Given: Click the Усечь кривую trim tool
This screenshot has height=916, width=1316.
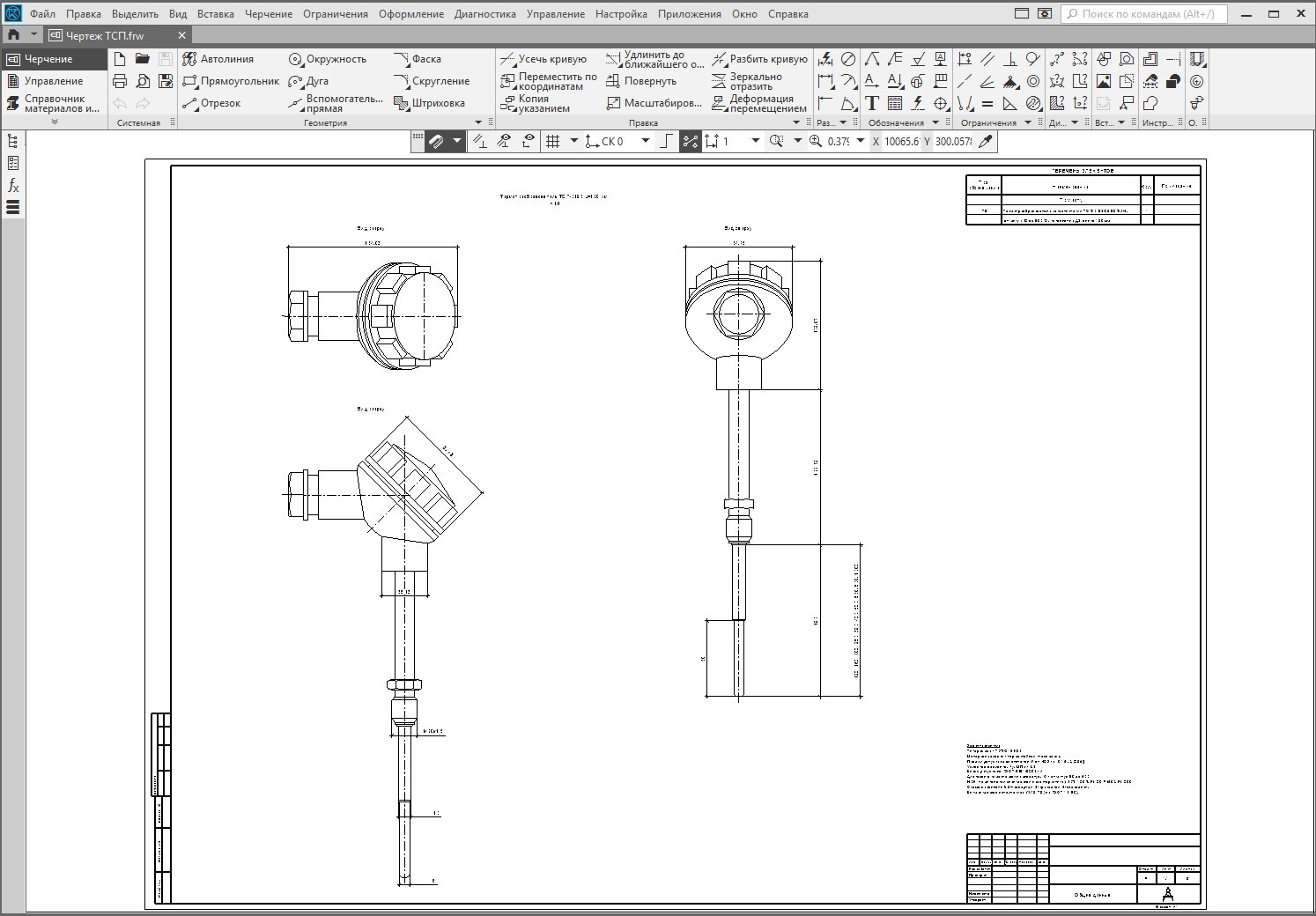Looking at the screenshot, I should 543,59.
